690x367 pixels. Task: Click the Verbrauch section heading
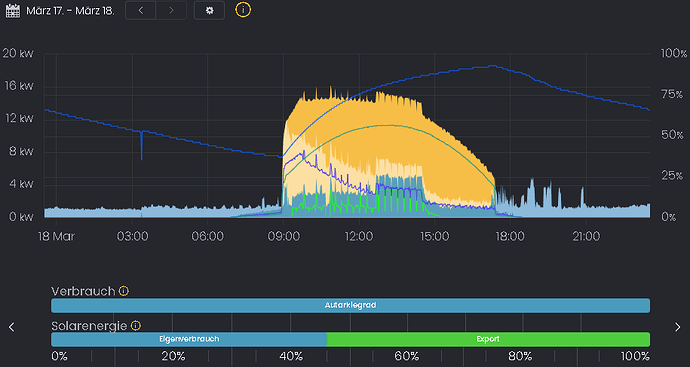(x=83, y=291)
